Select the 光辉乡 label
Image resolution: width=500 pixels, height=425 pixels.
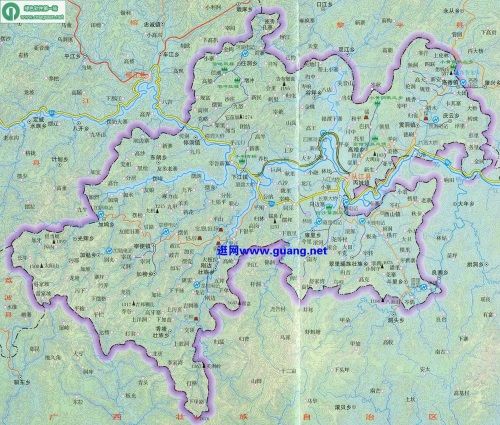click(86, 238)
